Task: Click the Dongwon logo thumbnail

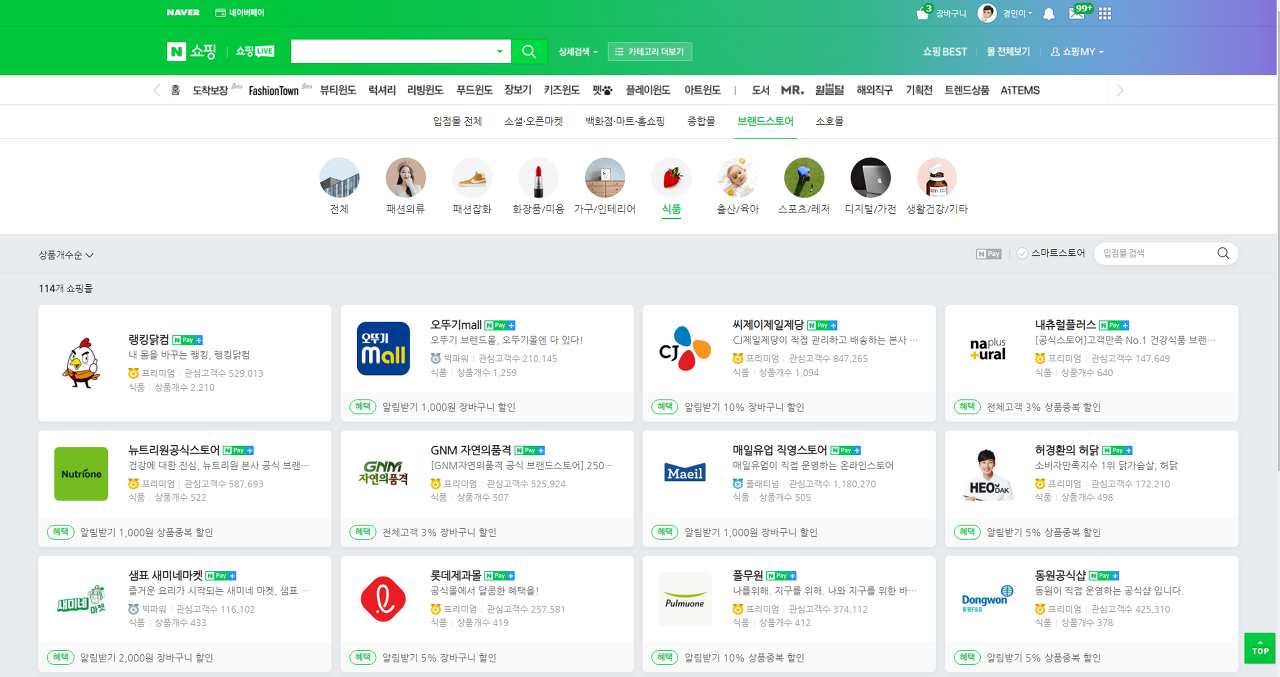Action: point(987,599)
